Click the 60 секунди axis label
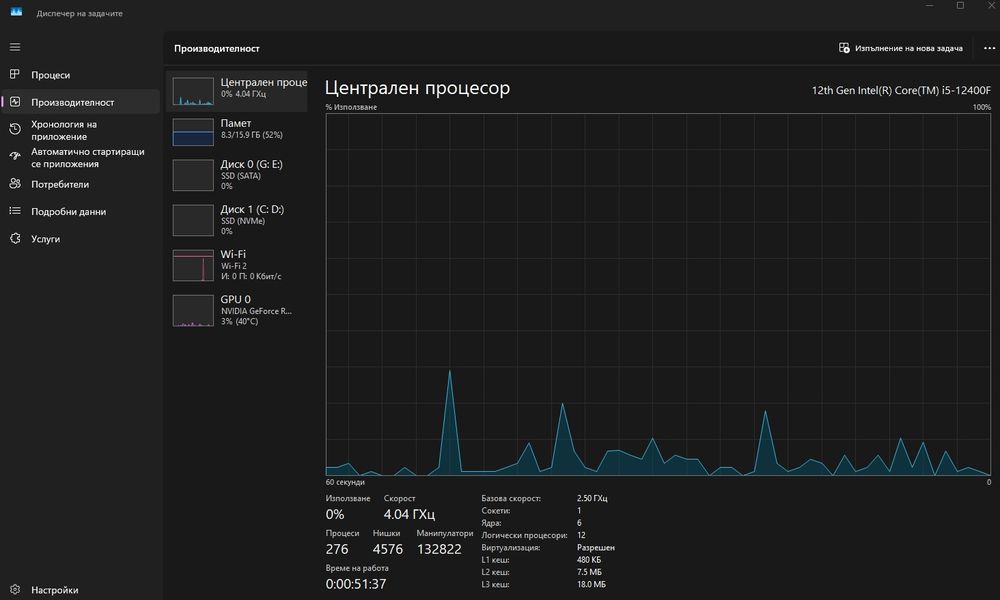The width and height of the screenshot is (1000, 600). tap(345, 482)
